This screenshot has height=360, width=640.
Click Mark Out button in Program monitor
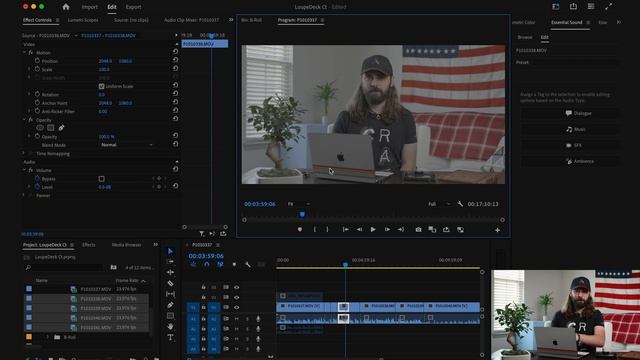tap(327, 230)
